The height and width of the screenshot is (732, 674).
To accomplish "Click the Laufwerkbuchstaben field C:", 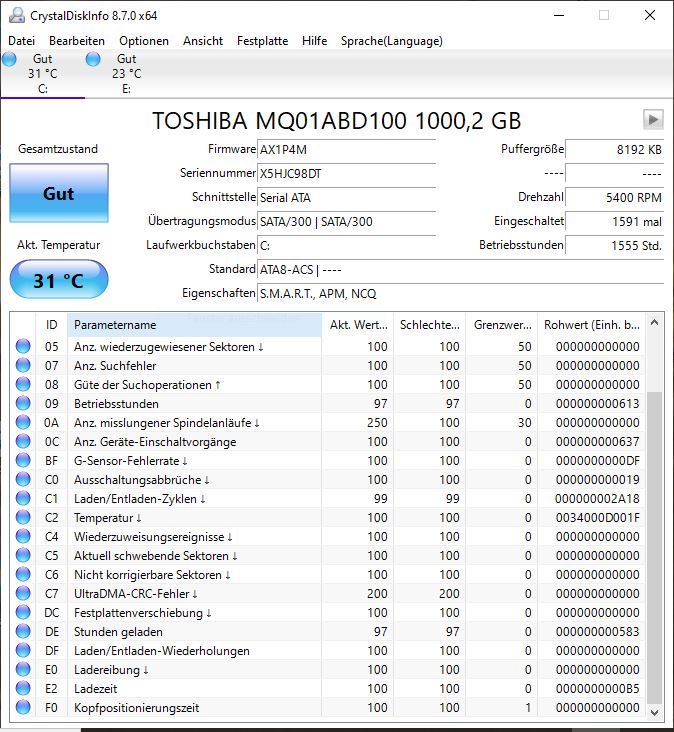I will [x=346, y=246].
